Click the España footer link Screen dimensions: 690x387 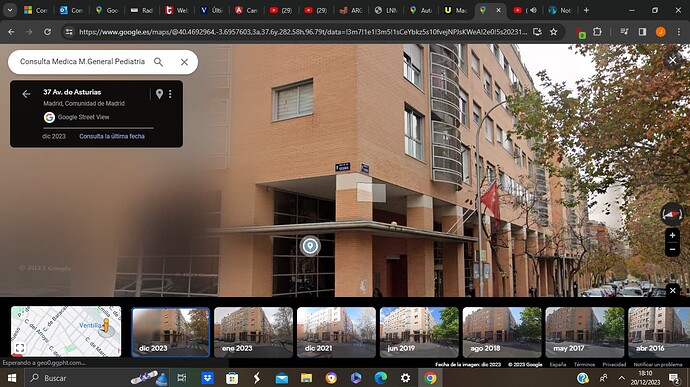[x=558, y=365]
